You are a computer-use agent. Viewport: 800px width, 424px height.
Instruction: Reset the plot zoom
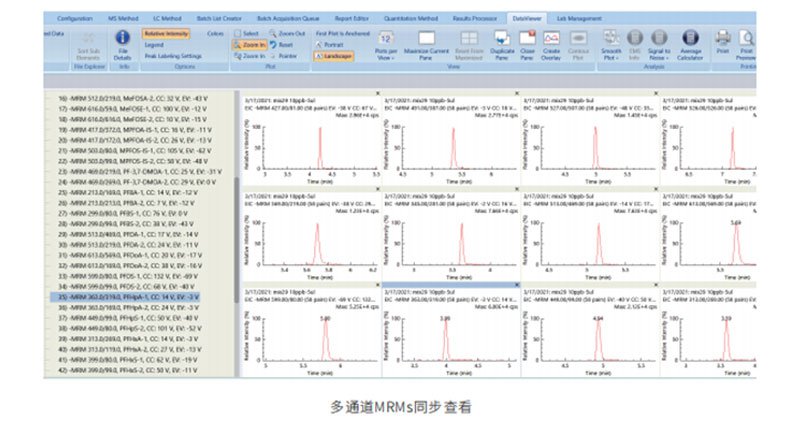(x=283, y=44)
